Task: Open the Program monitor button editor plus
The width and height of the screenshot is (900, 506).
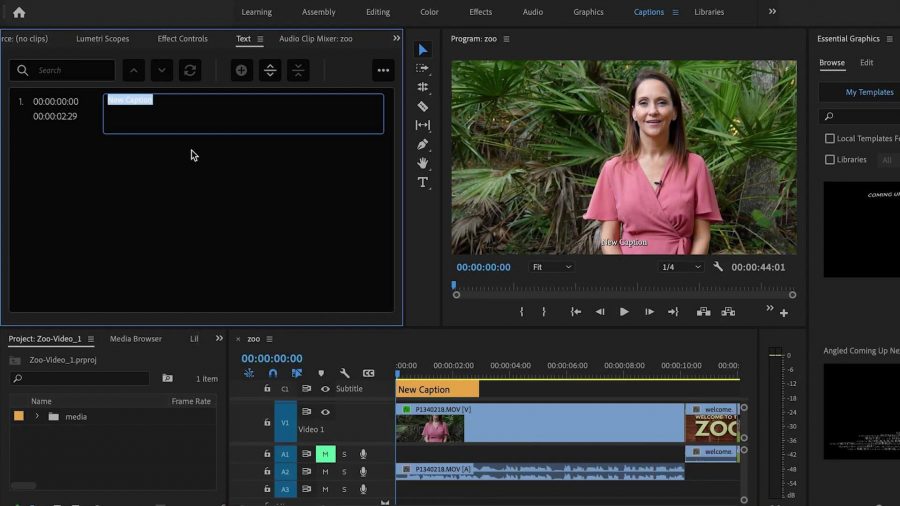Action: tap(783, 313)
